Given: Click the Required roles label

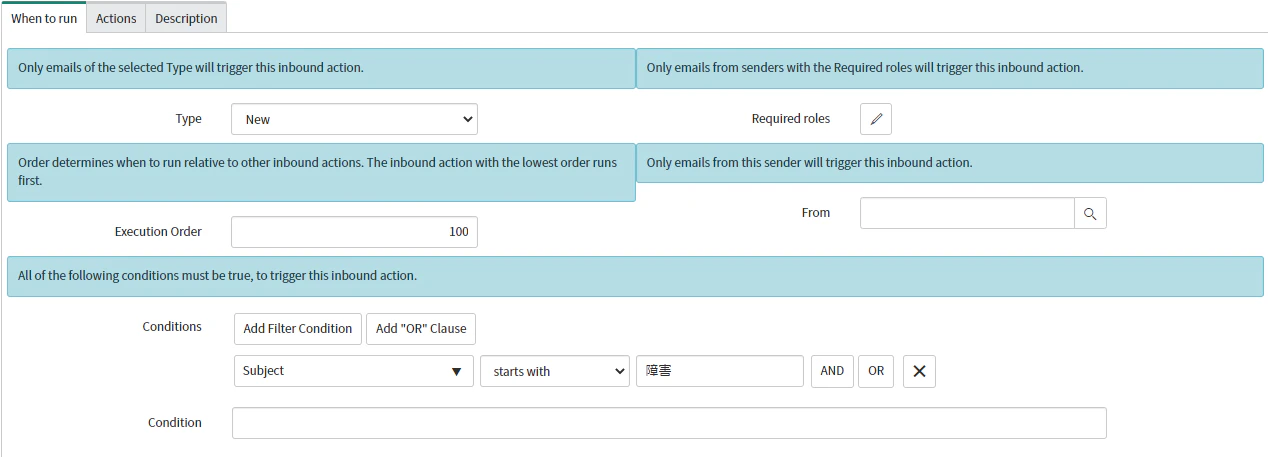Looking at the screenshot, I should click(791, 119).
